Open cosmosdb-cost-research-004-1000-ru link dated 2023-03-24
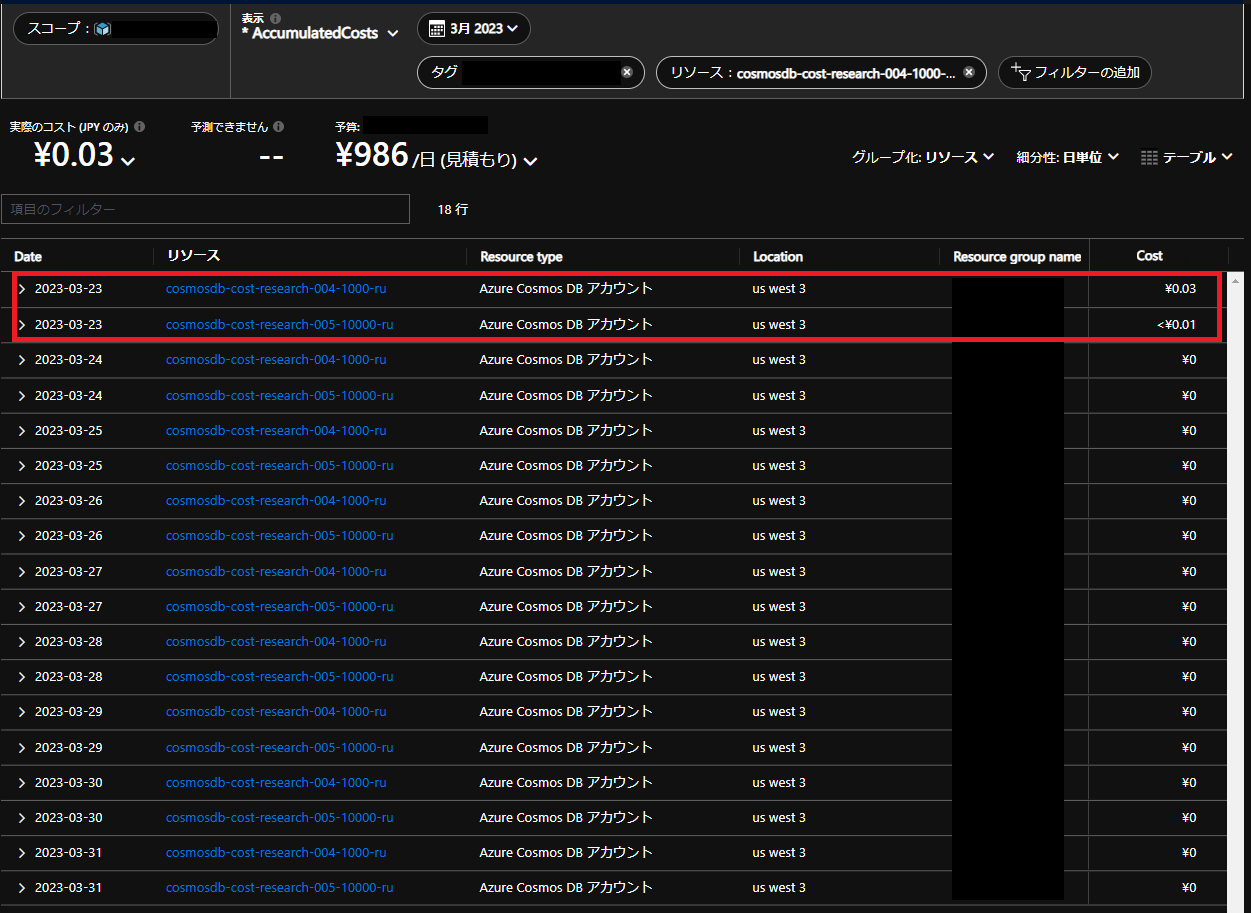 (x=276, y=360)
